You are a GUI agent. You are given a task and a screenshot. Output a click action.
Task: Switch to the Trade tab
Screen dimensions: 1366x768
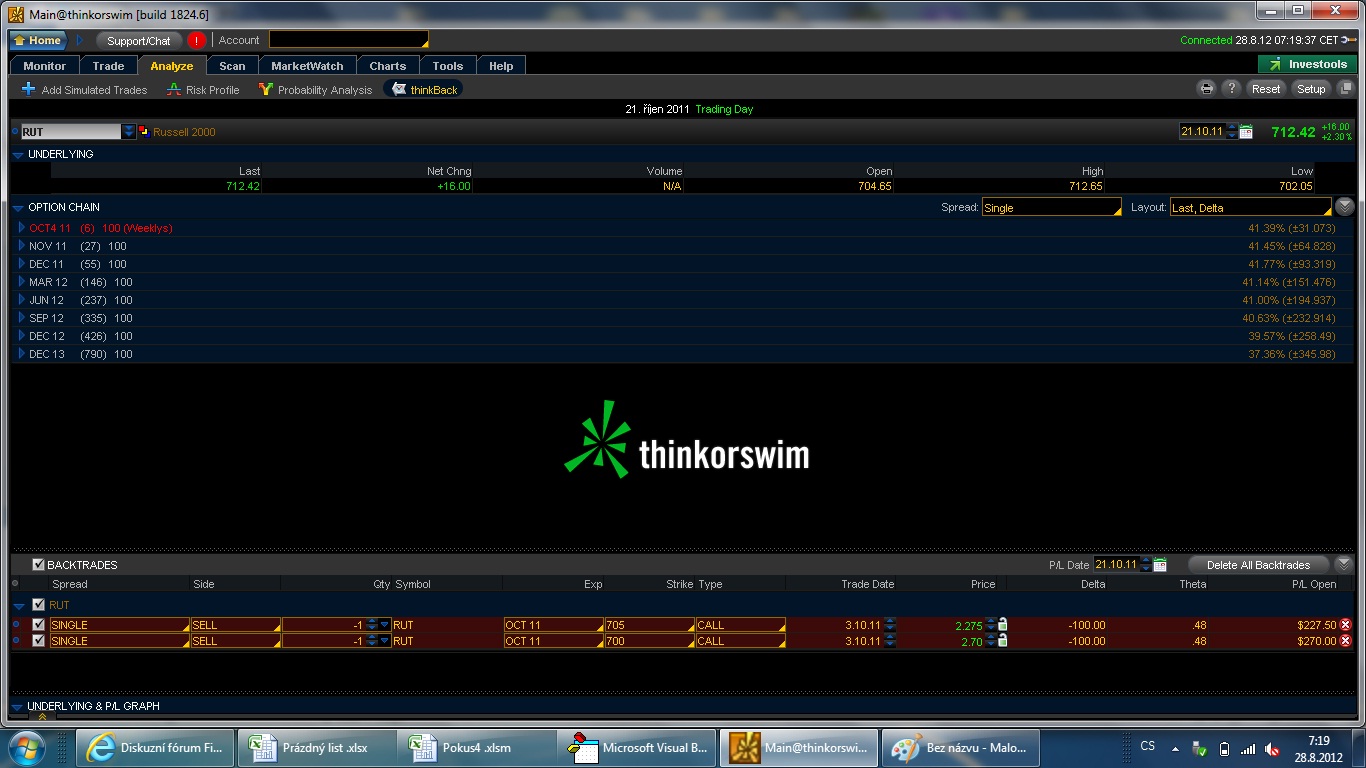109,66
